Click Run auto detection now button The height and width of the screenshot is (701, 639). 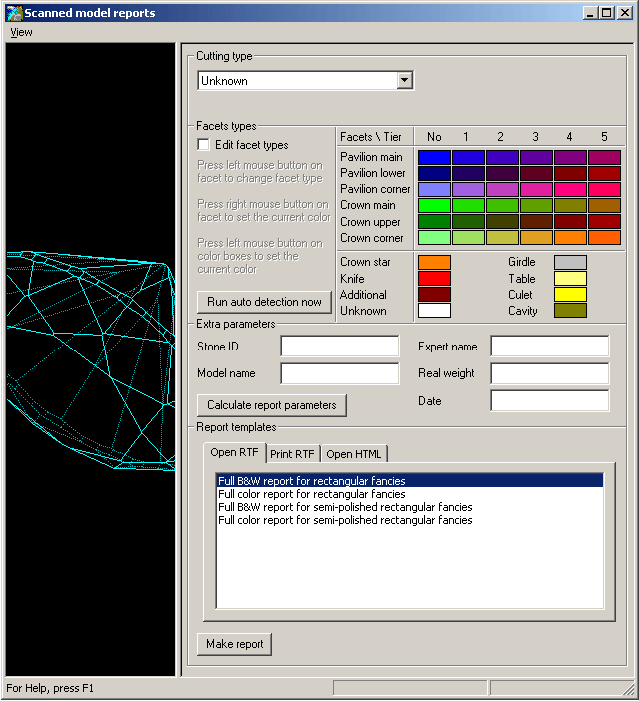(x=264, y=302)
